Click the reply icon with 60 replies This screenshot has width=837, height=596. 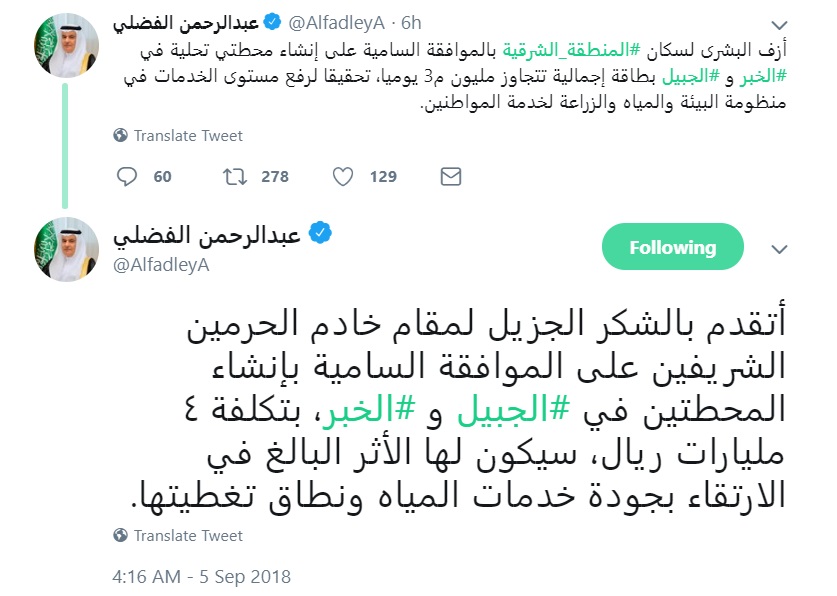[127, 177]
